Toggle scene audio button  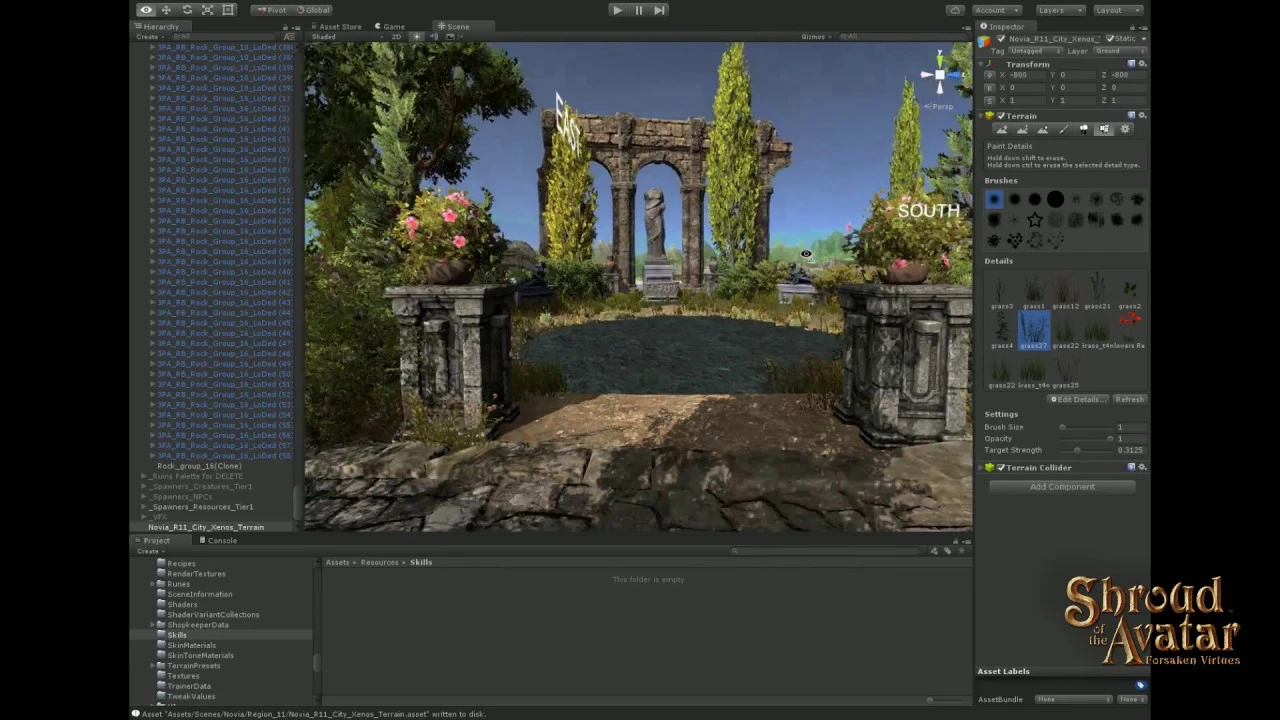(433, 37)
